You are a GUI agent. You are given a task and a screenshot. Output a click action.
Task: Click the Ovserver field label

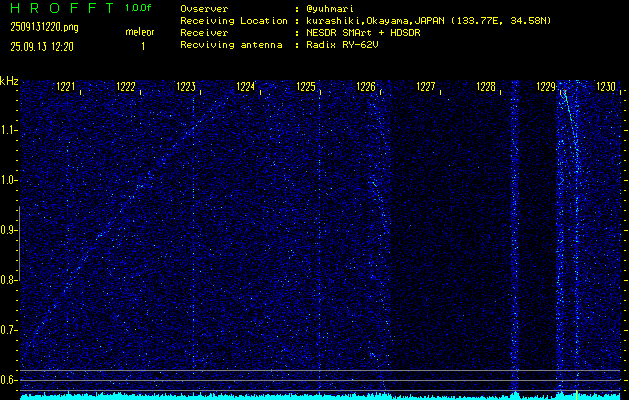(204, 9)
